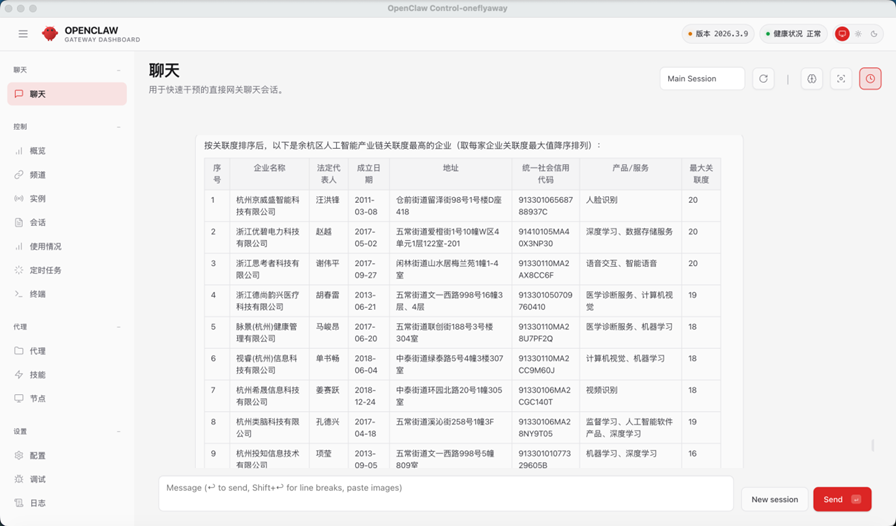
Task: Select 视睿(杭州)信息科技有限公司 cell
Action: [x=268, y=364]
